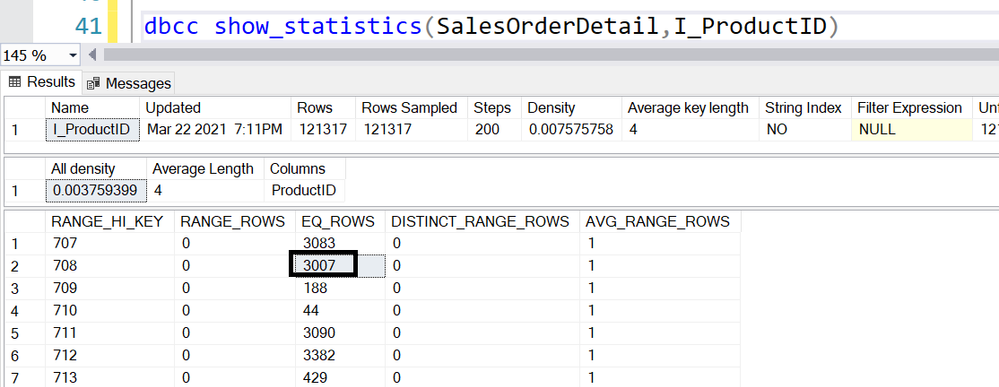
Task: Select the 3007 EQ_ROWS cell
Action: [x=322, y=264]
